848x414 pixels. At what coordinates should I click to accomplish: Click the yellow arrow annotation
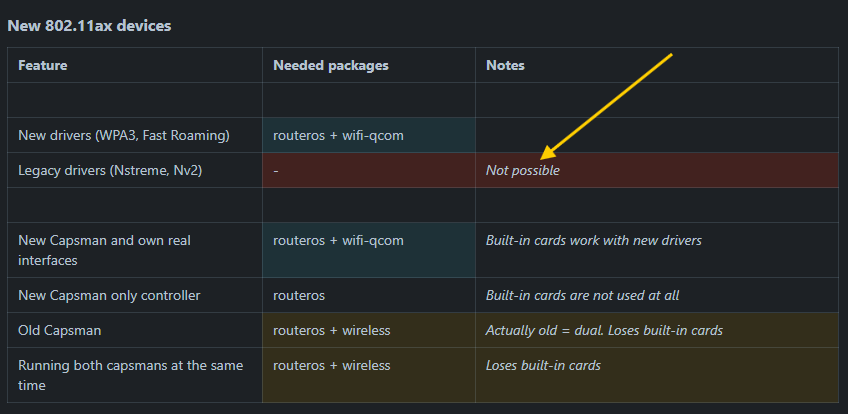pos(608,104)
